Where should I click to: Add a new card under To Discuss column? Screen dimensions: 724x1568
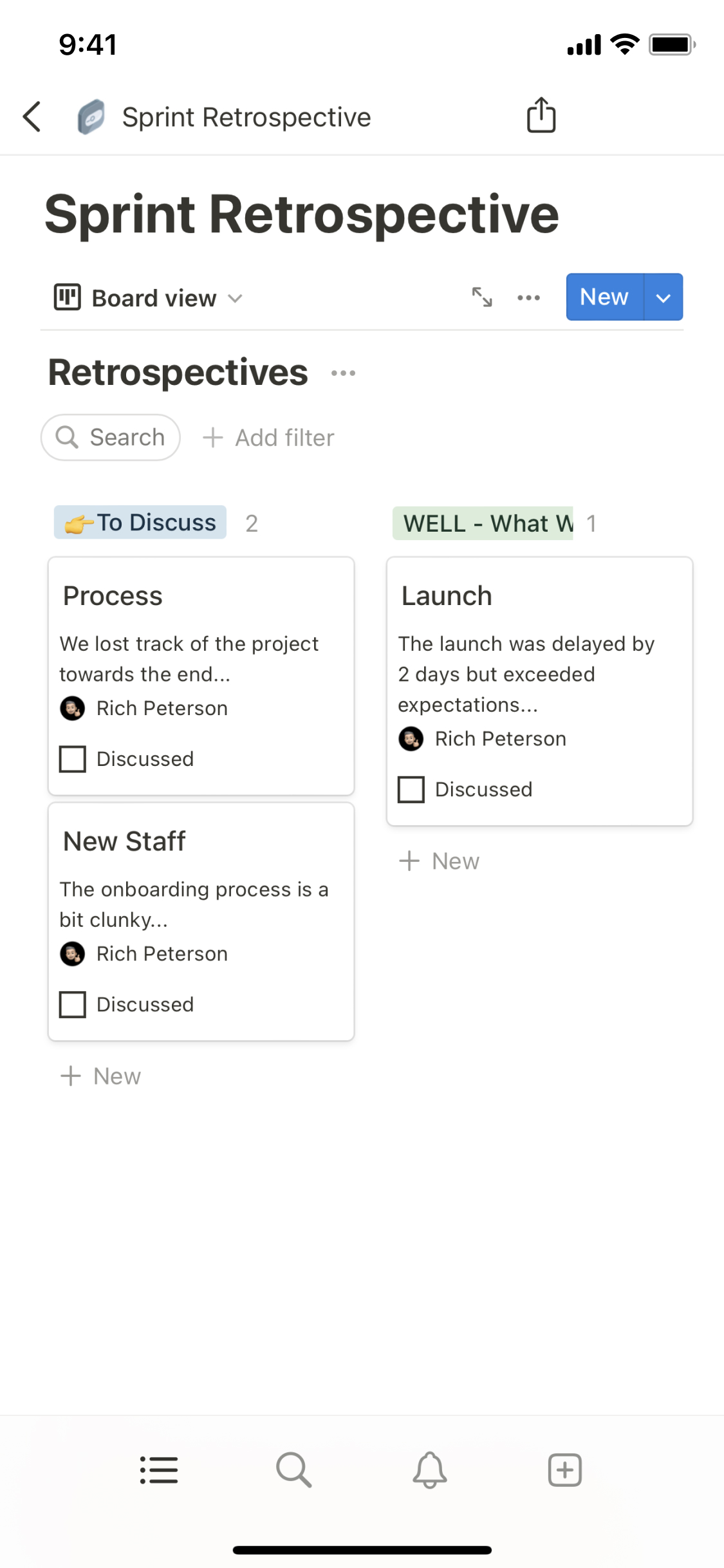(101, 1076)
